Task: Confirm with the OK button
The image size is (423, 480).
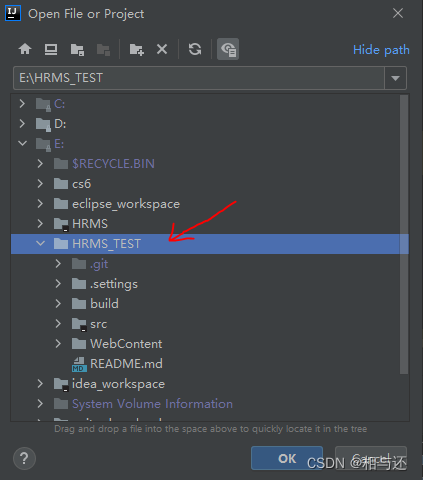Action: point(287,458)
